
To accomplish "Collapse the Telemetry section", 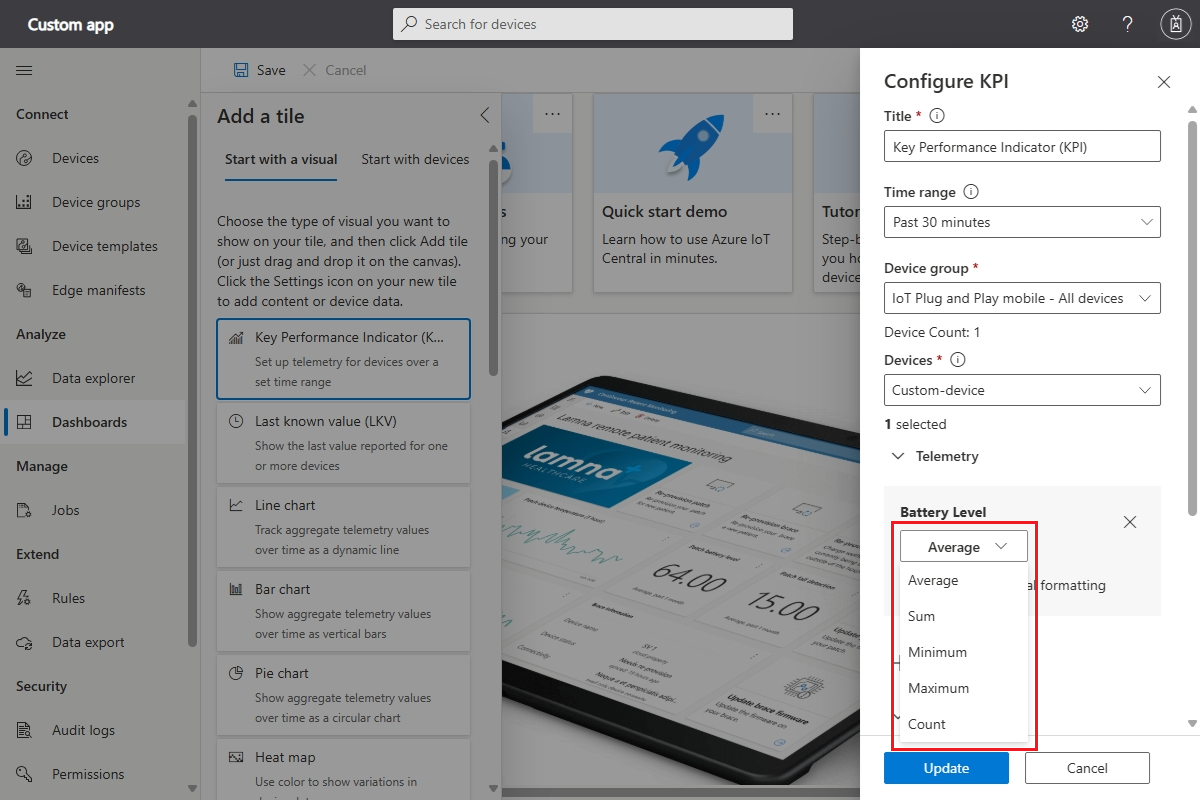I will click(898, 456).
